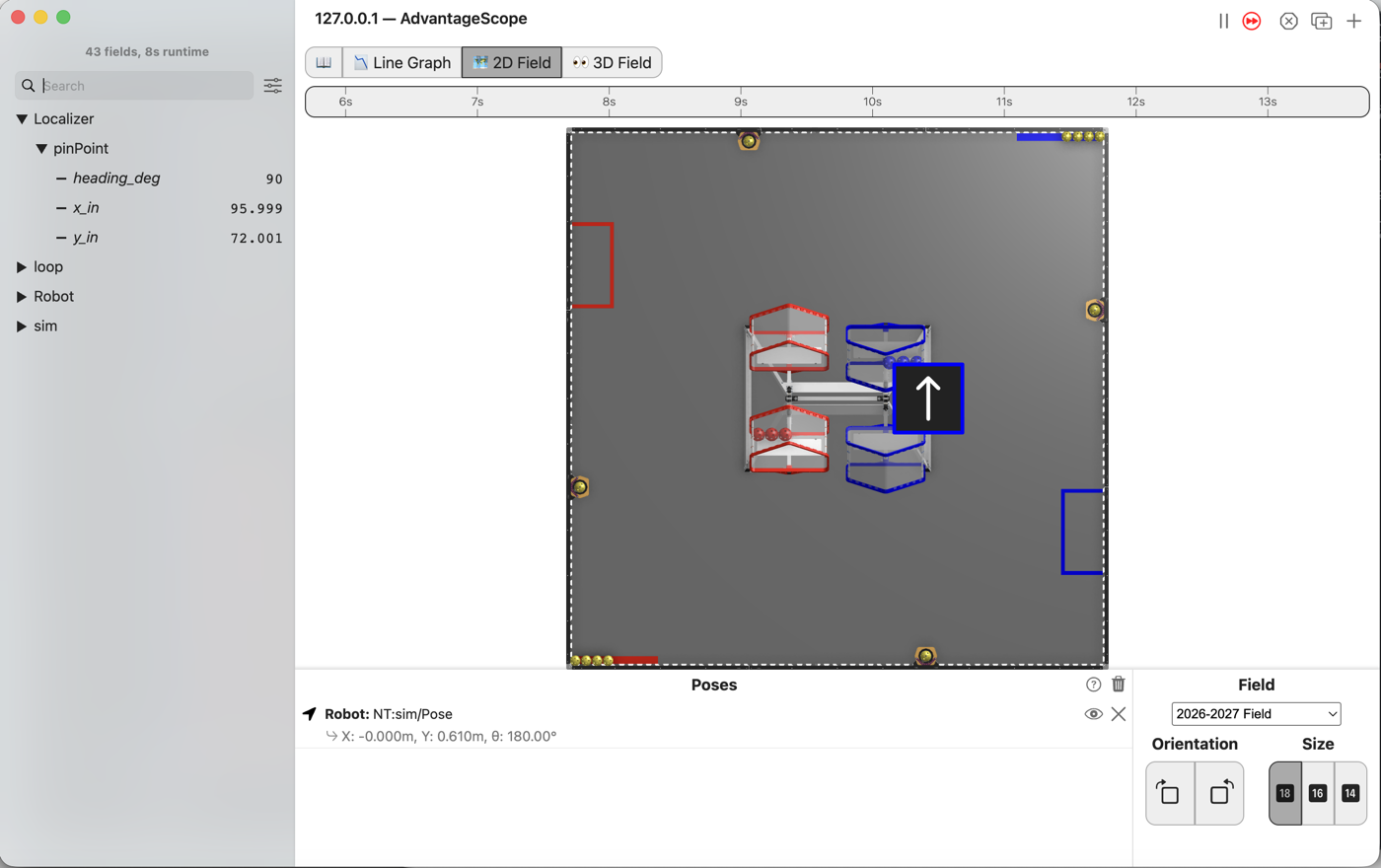The height and width of the screenshot is (868, 1381).
Task: Delete all poses with trash icon
Action: tap(1119, 685)
